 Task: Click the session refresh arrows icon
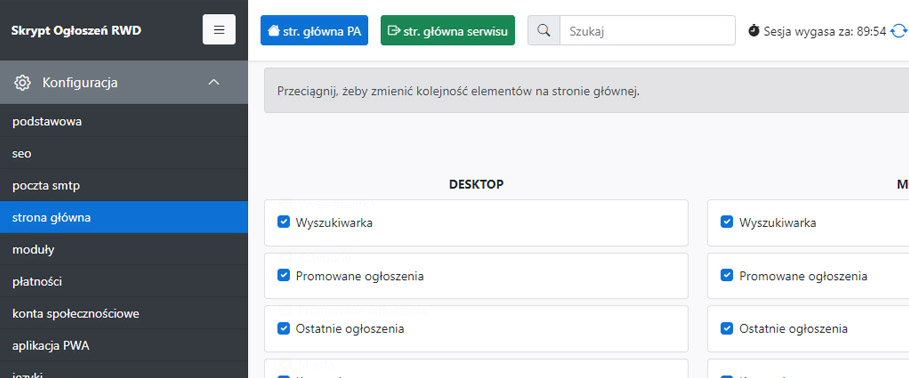899,31
